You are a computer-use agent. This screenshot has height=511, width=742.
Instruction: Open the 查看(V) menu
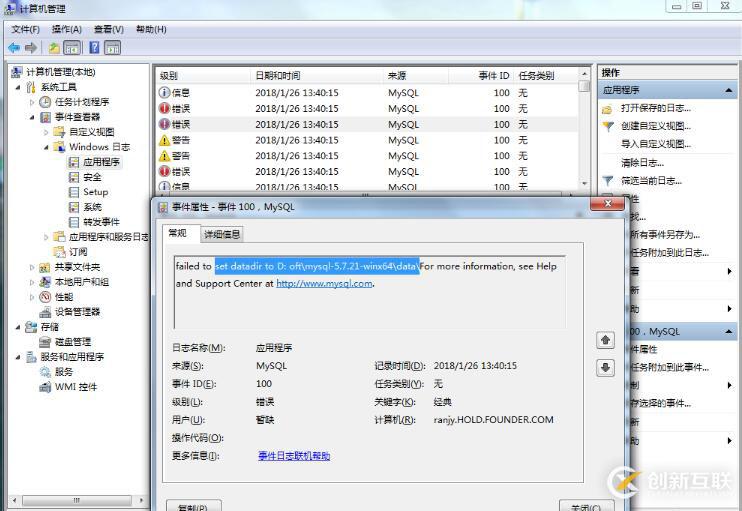pos(109,29)
